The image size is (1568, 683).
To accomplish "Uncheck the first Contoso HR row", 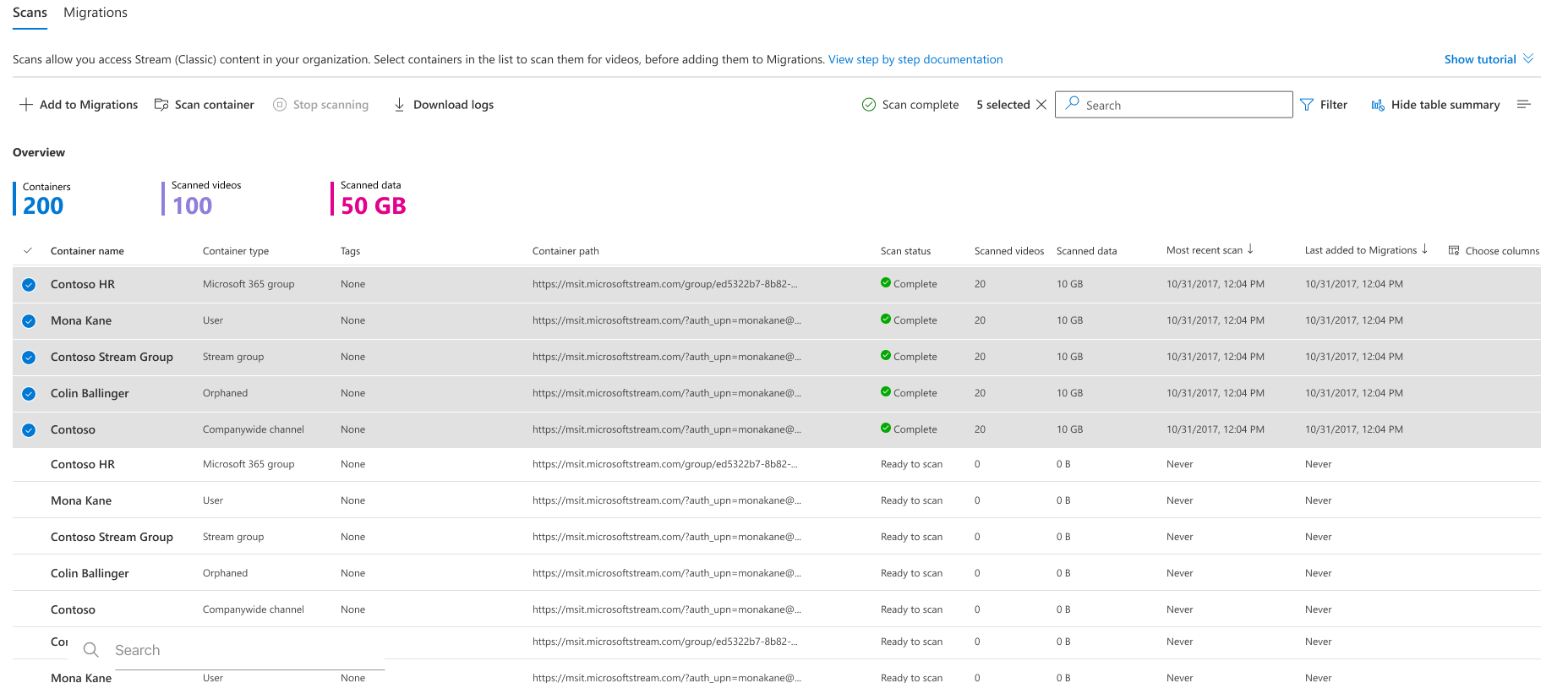I will tap(29, 285).
